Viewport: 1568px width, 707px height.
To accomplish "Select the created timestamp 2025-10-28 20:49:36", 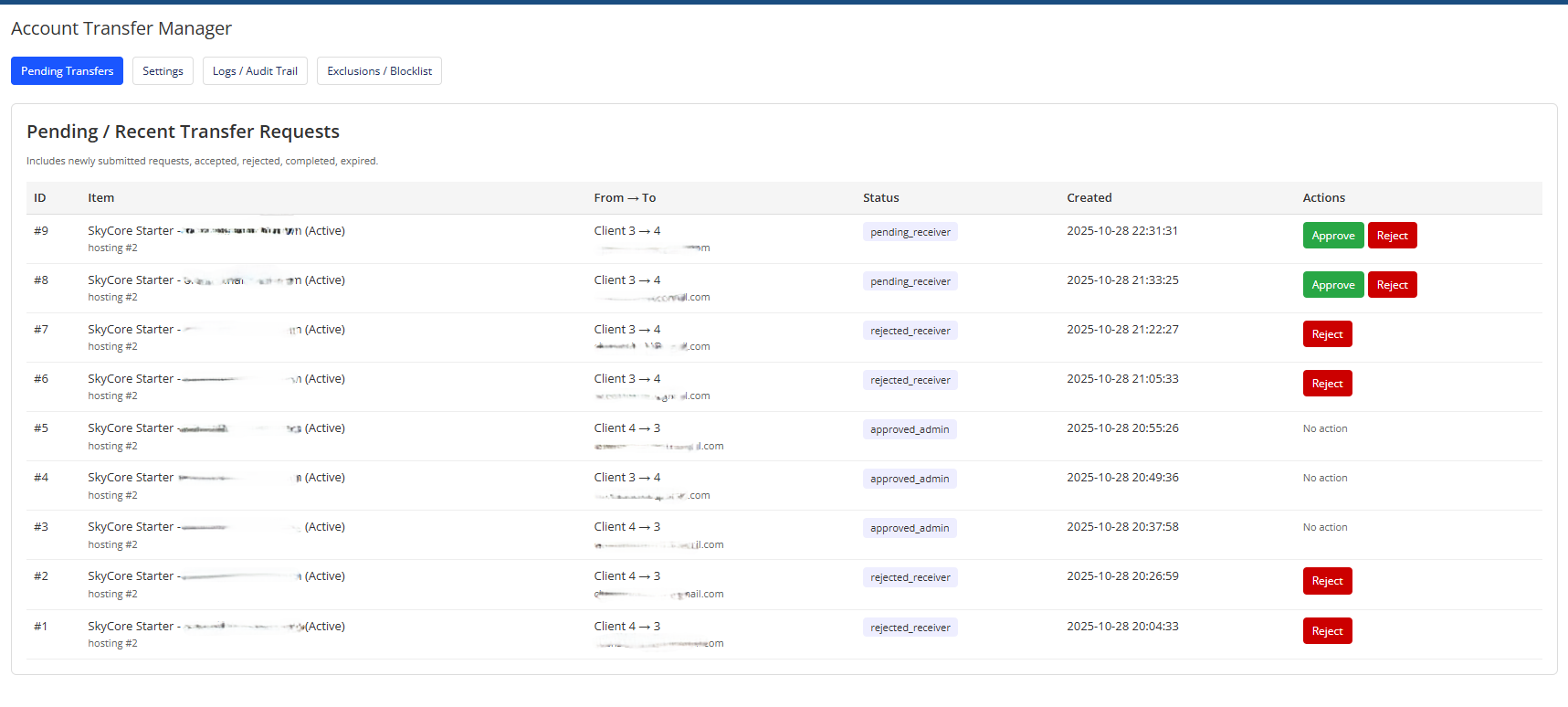I will 1122,478.
